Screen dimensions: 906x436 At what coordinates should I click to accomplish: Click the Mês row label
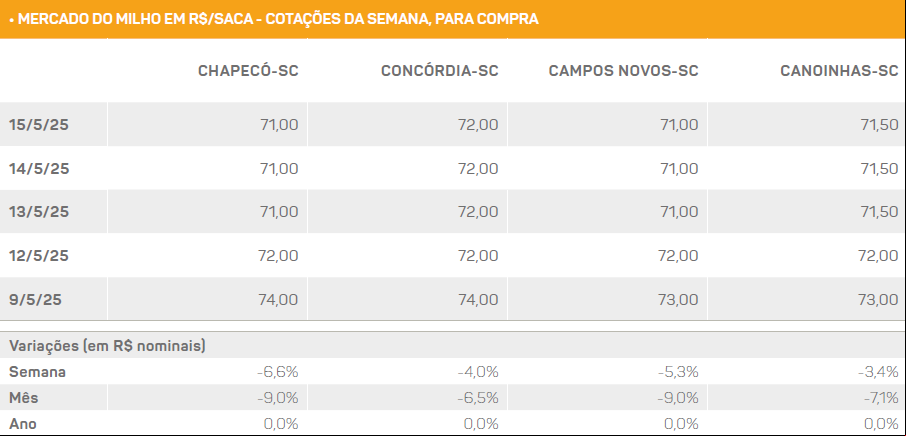(x=24, y=398)
